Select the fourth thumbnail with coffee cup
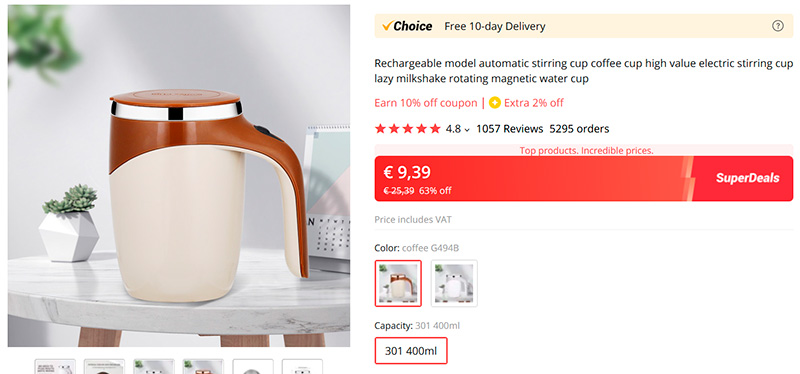 [203, 366]
